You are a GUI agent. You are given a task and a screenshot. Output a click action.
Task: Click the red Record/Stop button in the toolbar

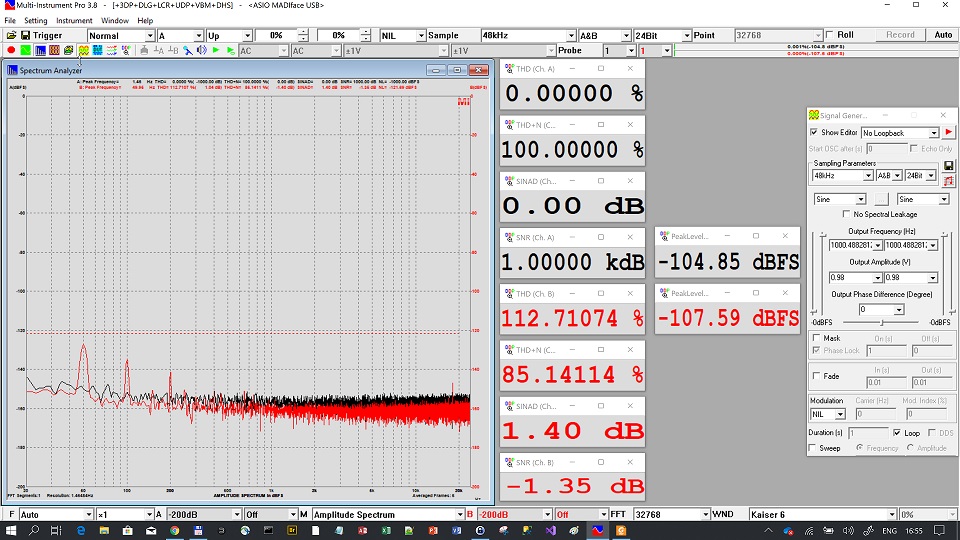click(10, 50)
